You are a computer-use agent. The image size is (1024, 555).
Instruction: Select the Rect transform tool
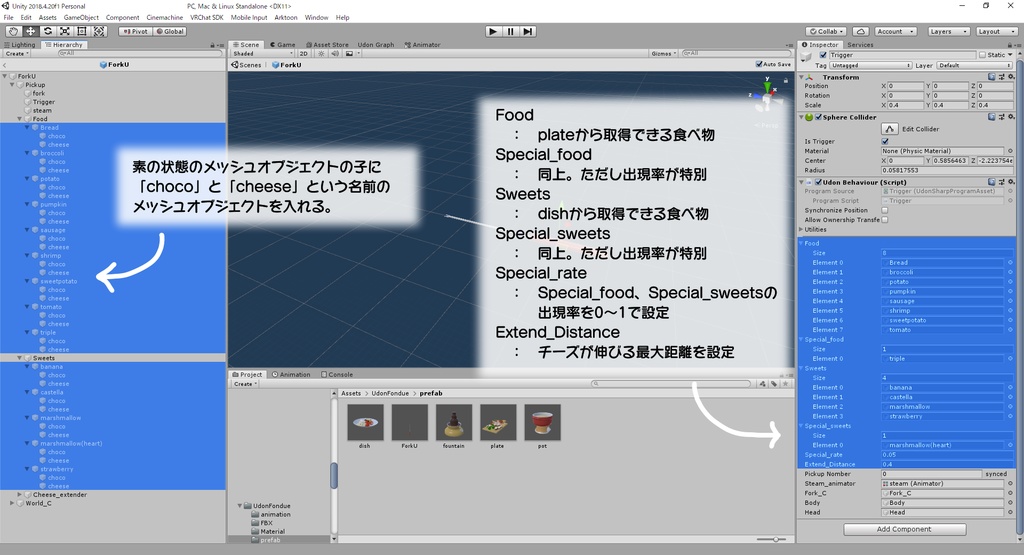click(x=82, y=31)
